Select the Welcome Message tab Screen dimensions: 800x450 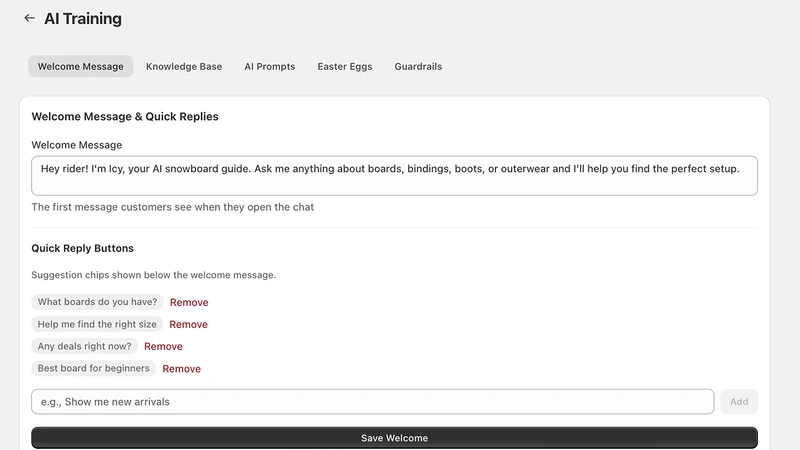coord(81,66)
